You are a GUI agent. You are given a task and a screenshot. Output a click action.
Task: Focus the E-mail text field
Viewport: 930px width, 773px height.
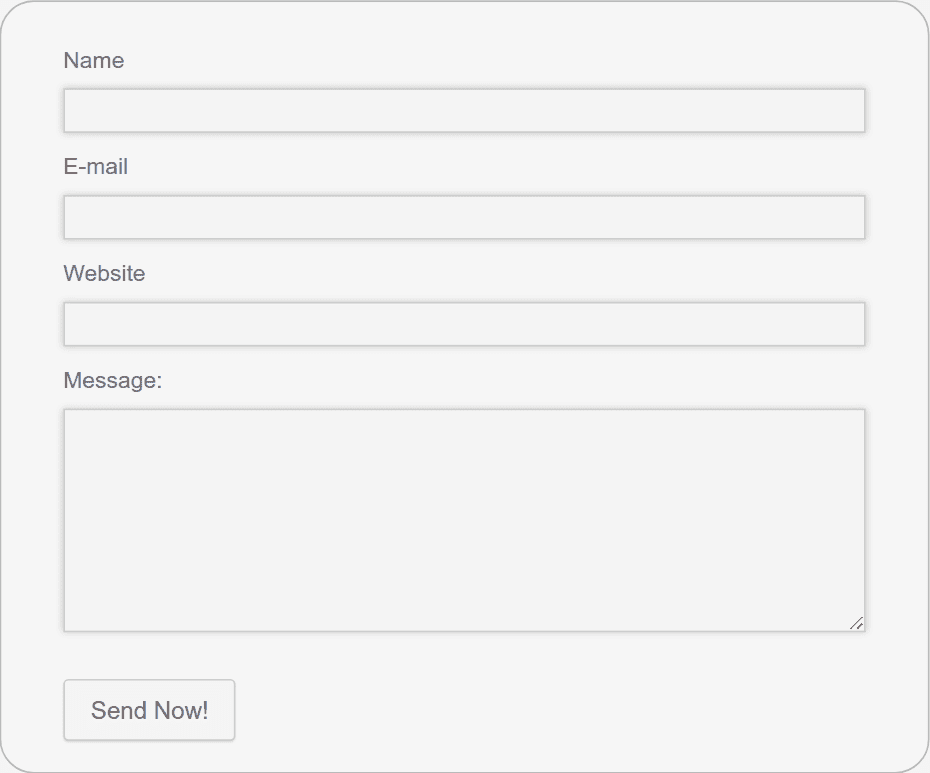pos(464,217)
